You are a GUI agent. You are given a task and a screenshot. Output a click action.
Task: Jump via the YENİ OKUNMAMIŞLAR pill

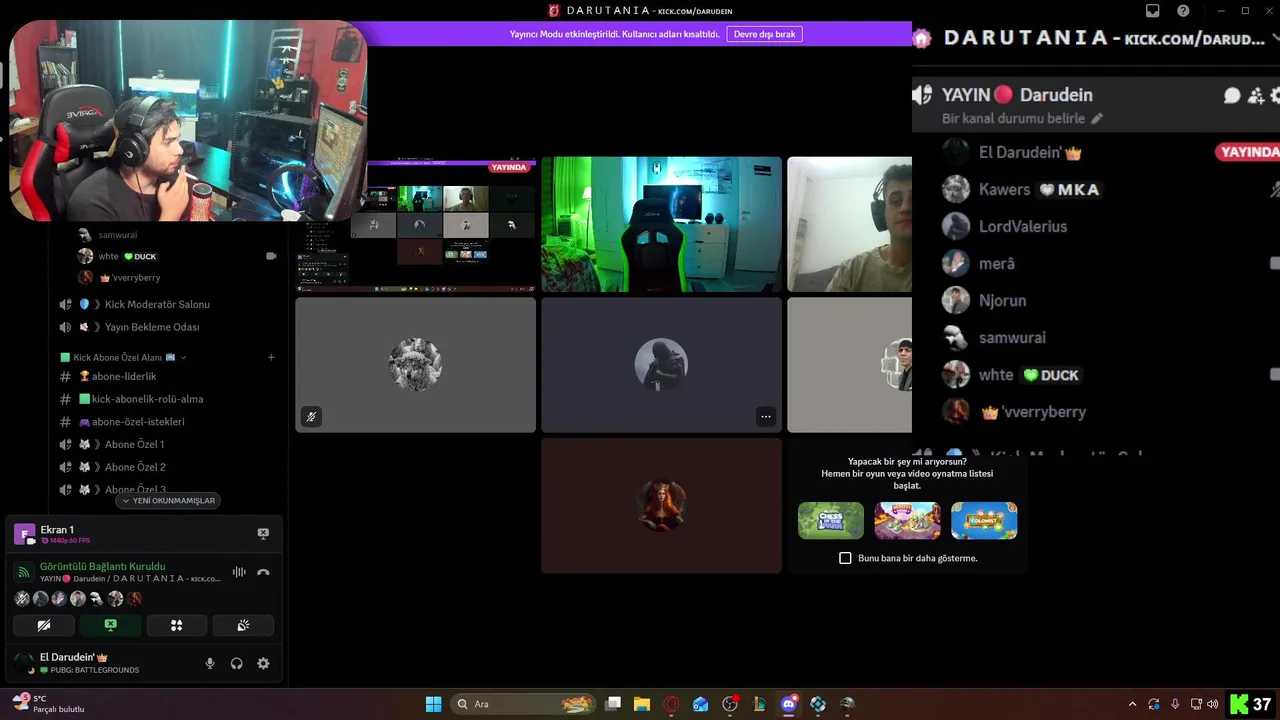point(169,500)
